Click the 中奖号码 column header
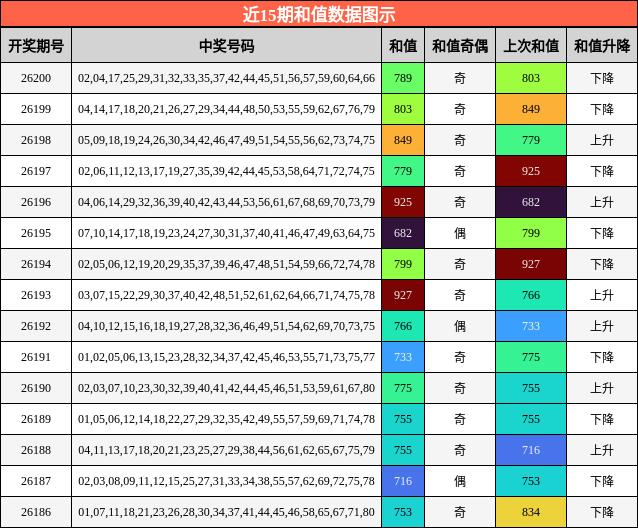 [x=227, y=46]
